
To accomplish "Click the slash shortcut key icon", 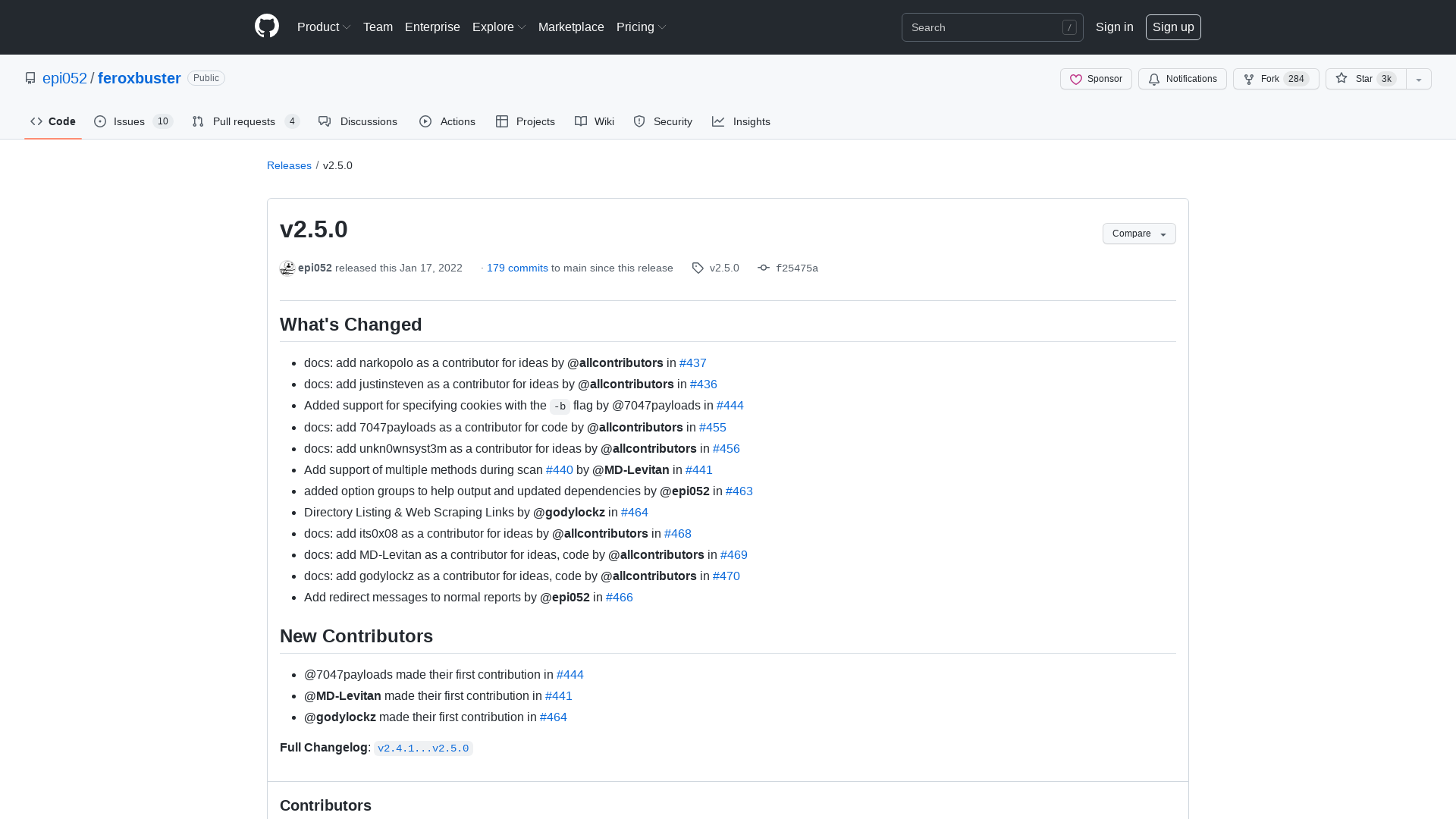I will (x=1069, y=27).
